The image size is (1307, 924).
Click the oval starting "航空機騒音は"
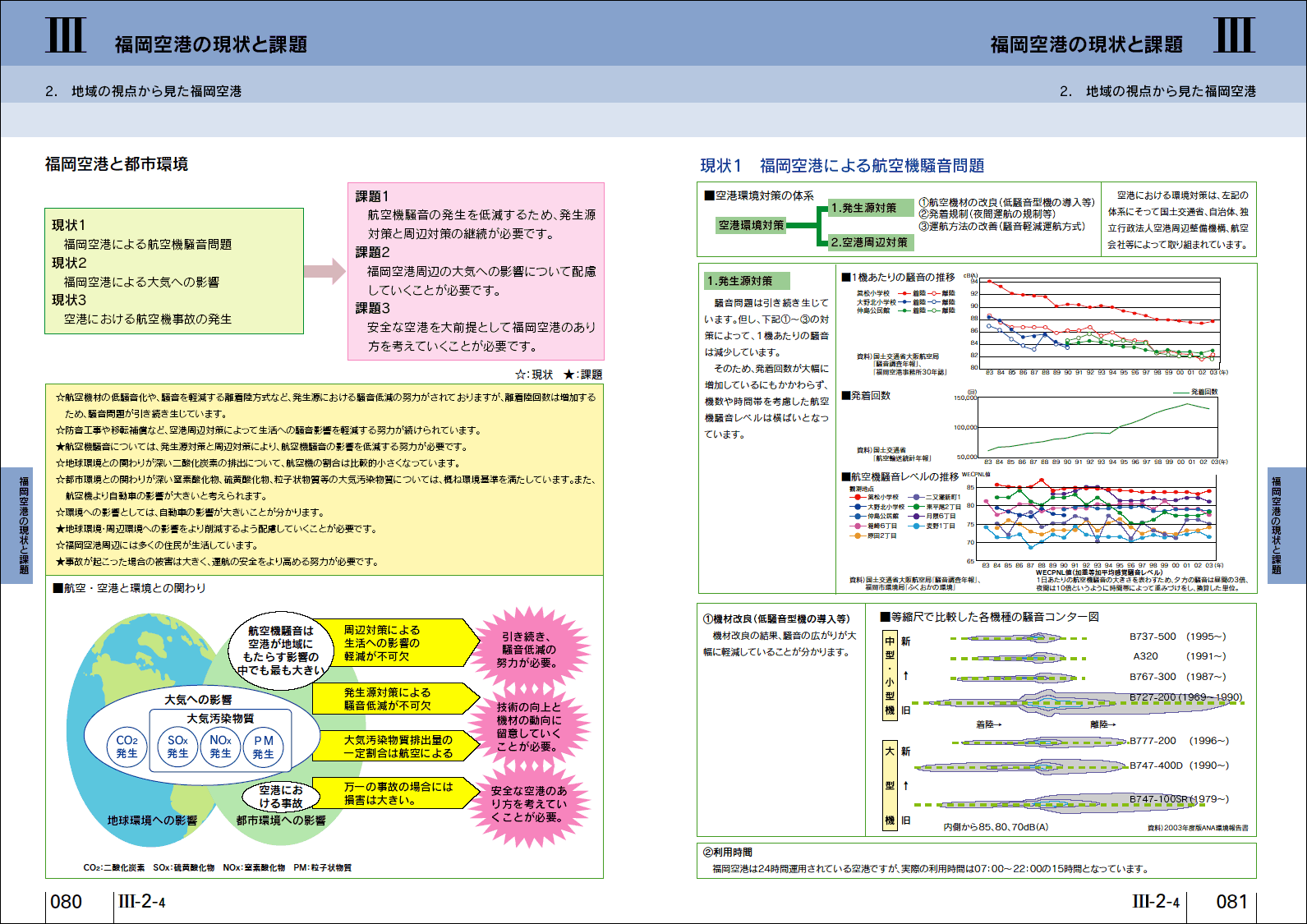[281, 650]
